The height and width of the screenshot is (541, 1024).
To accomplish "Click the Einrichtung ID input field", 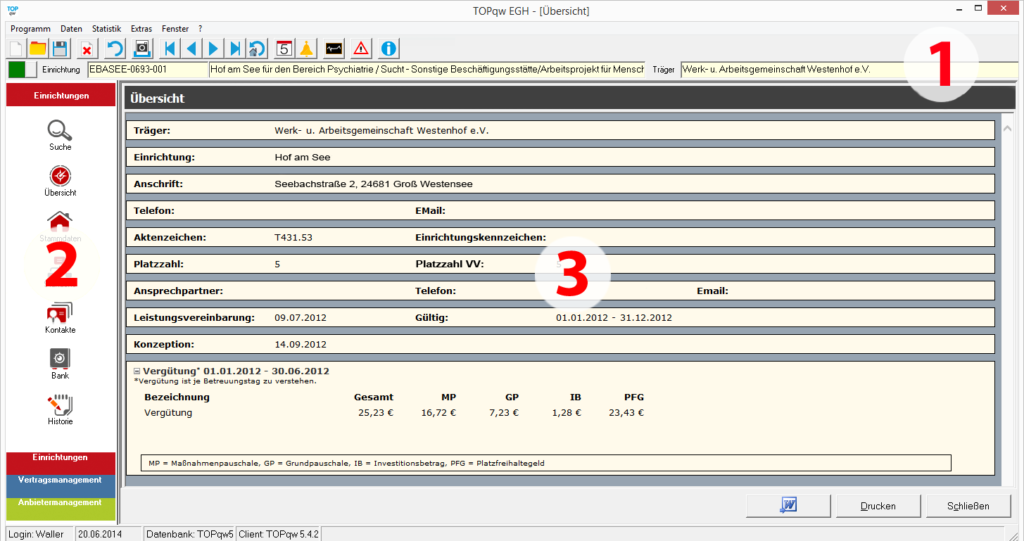I will click(x=146, y=70).
